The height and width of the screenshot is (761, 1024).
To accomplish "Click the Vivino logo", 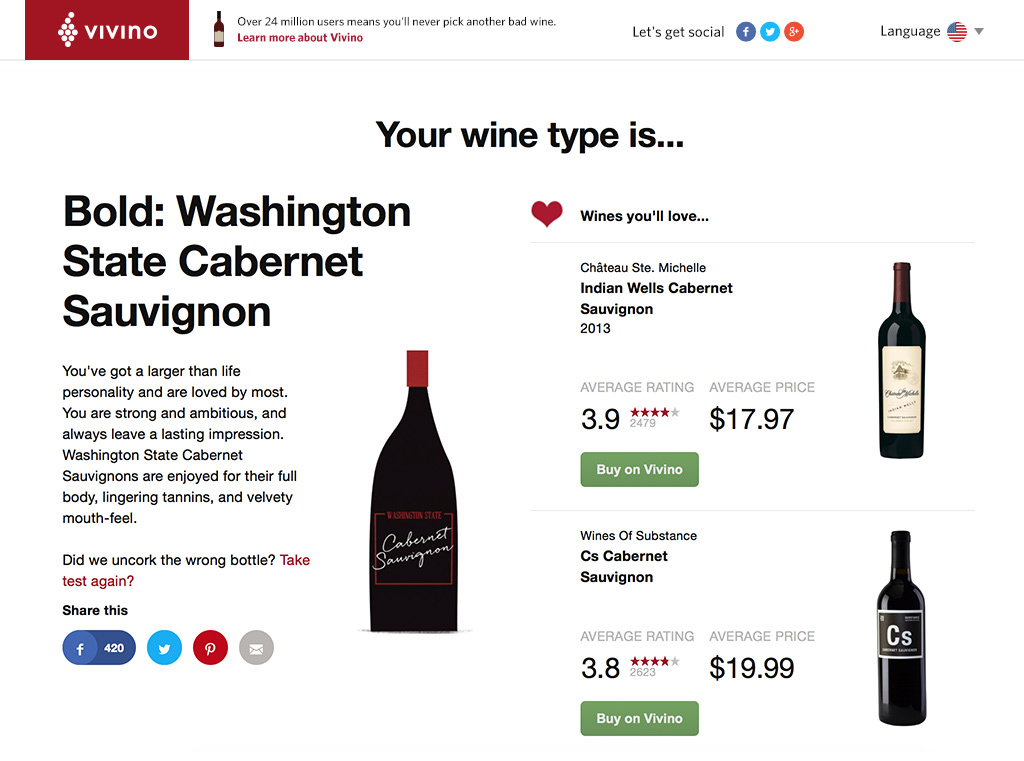I will pos(107,30).
